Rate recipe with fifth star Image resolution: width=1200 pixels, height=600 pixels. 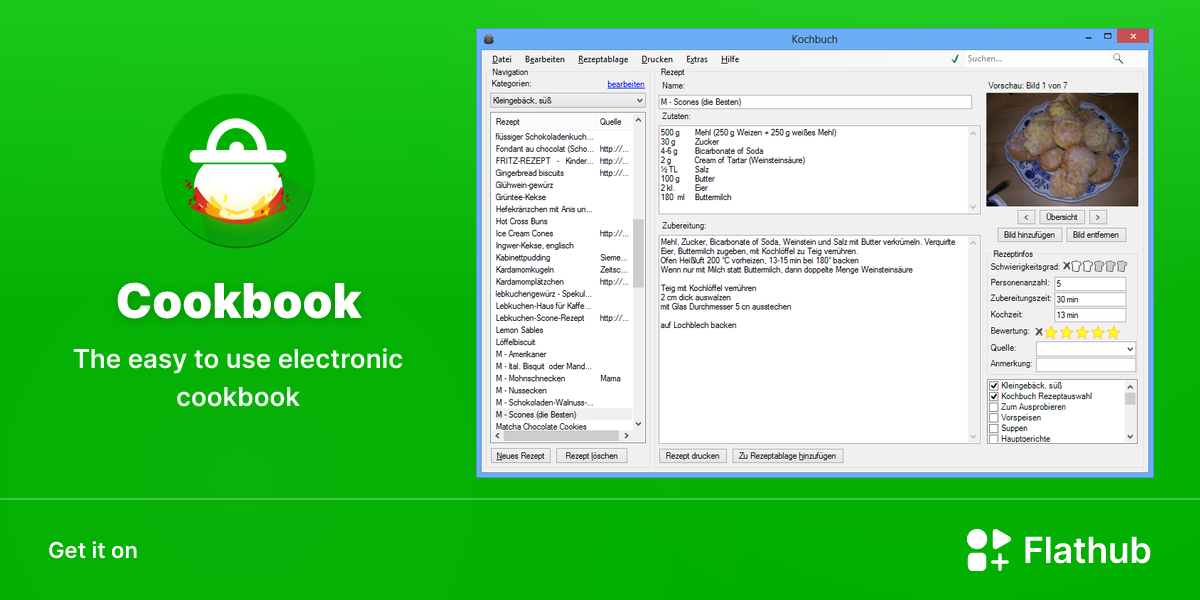1113,331
